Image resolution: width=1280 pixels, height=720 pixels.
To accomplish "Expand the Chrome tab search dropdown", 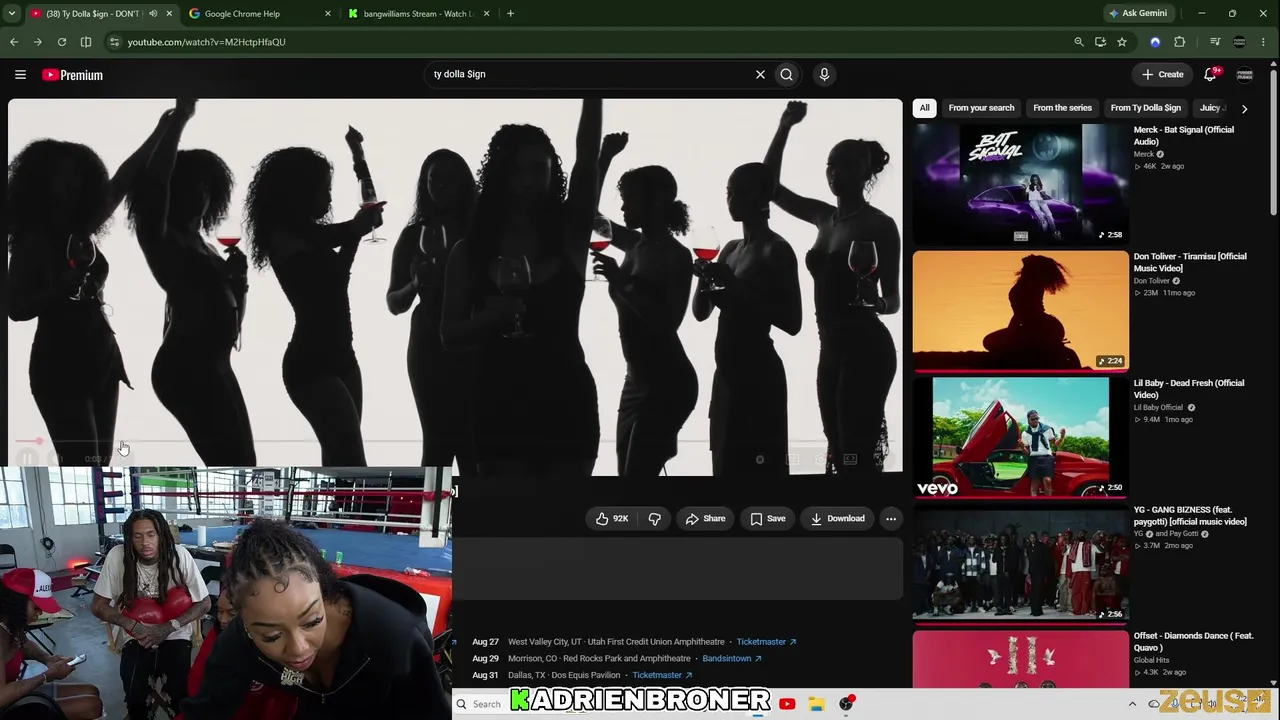I will [12, 14].
